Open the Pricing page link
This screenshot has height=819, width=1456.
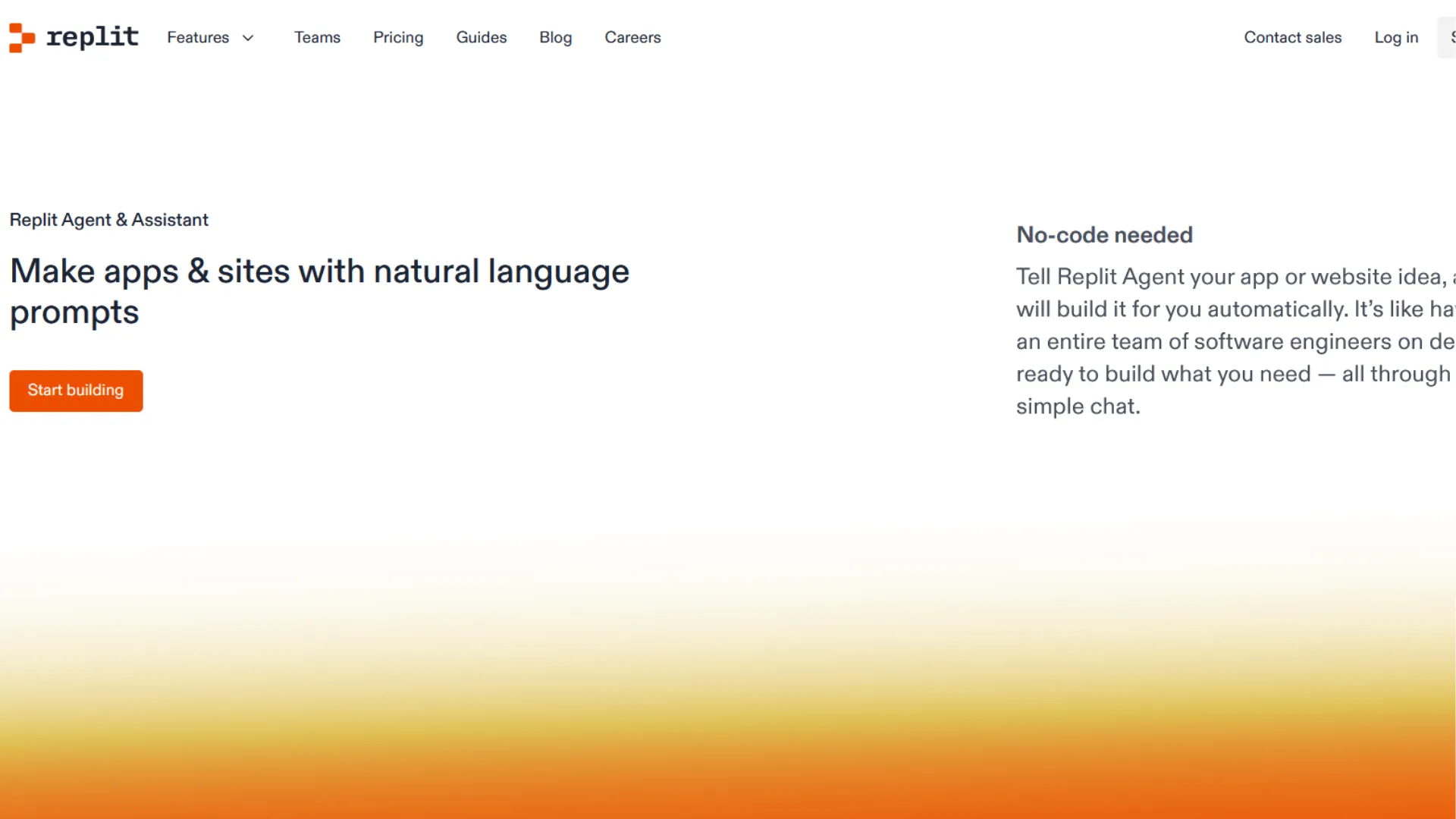click(x=398, y=37)
